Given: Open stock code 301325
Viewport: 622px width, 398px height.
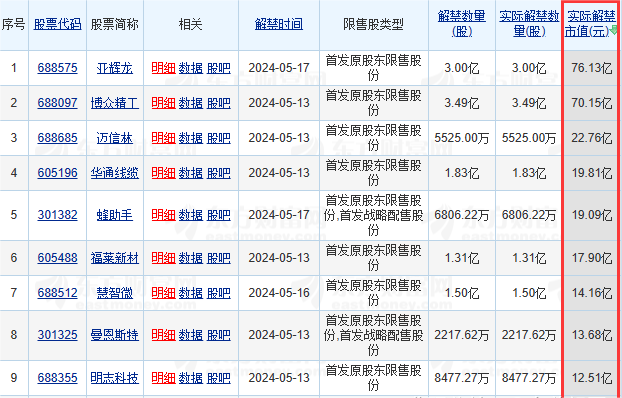Looking at the screenshot, I should pyautogui.click(x=58, y=335).
